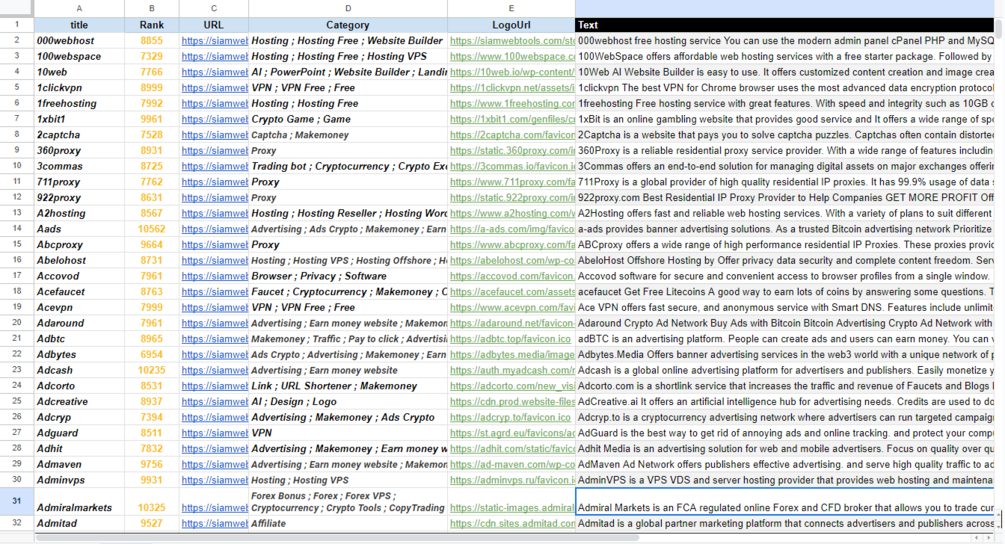Image resolution: width=1005 pixels, height=544 pixels.
Task: Select column B header
Action: click(151, 8)
